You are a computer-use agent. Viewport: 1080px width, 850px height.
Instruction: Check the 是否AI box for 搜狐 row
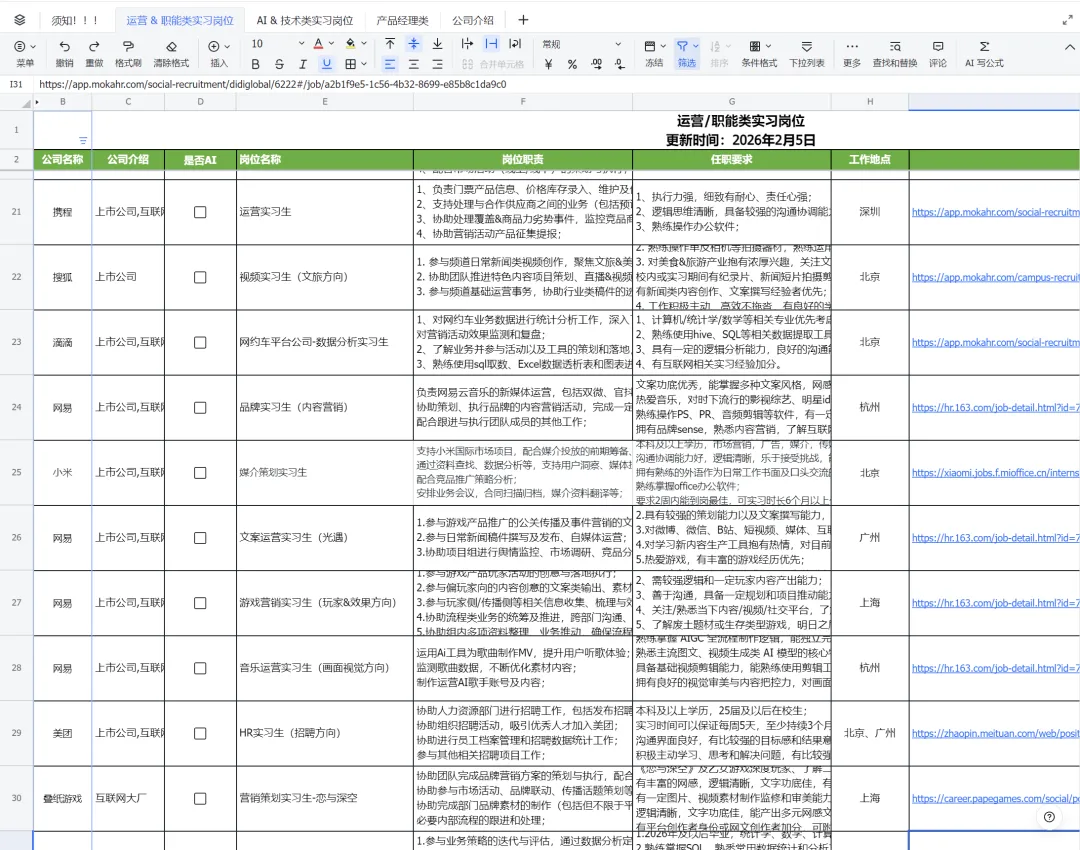point(200,277)
